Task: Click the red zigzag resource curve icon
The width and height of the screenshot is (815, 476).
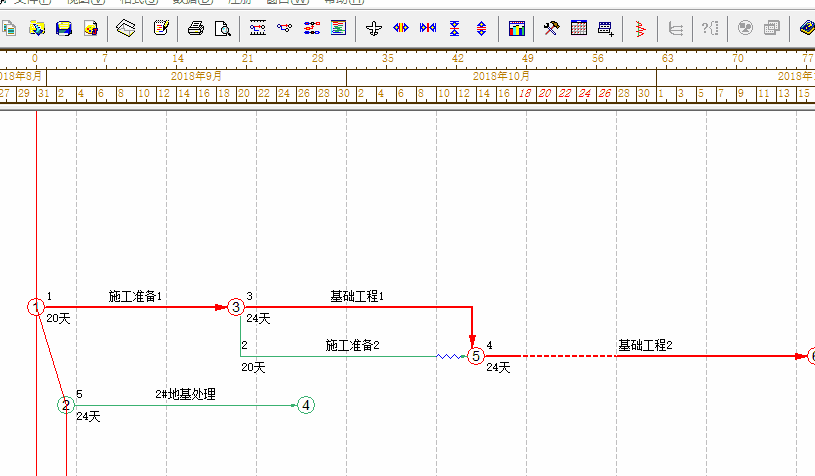Action: pyautogui.click(x=639, y=28)
